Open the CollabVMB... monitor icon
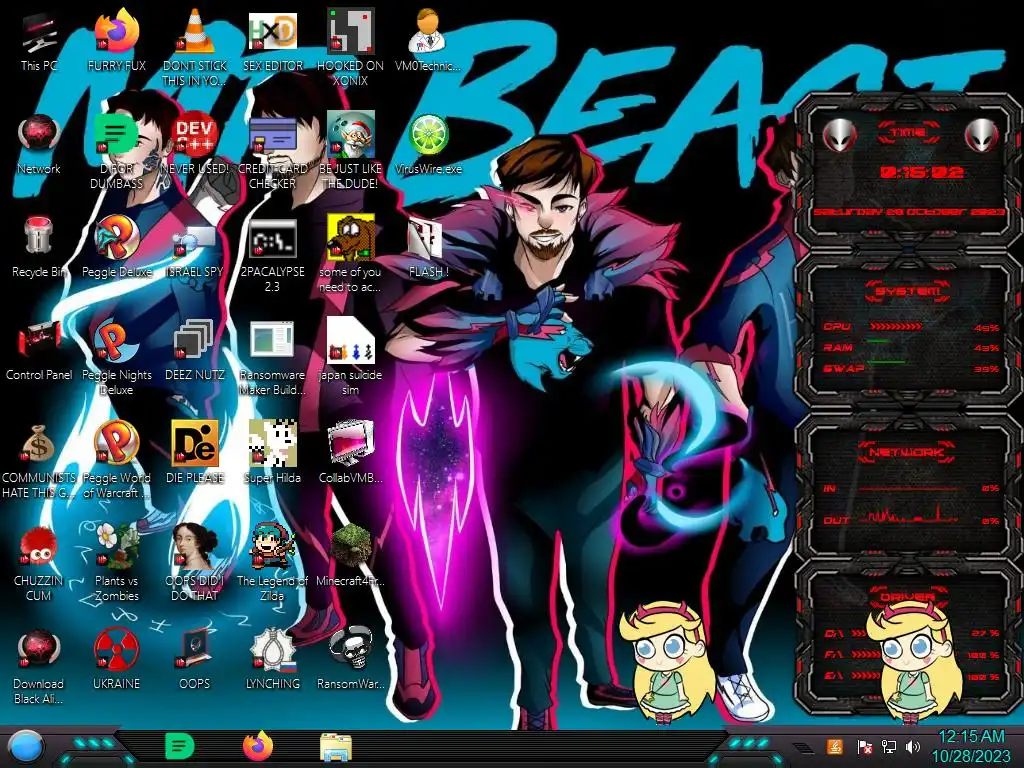 [x=351, y=444]
